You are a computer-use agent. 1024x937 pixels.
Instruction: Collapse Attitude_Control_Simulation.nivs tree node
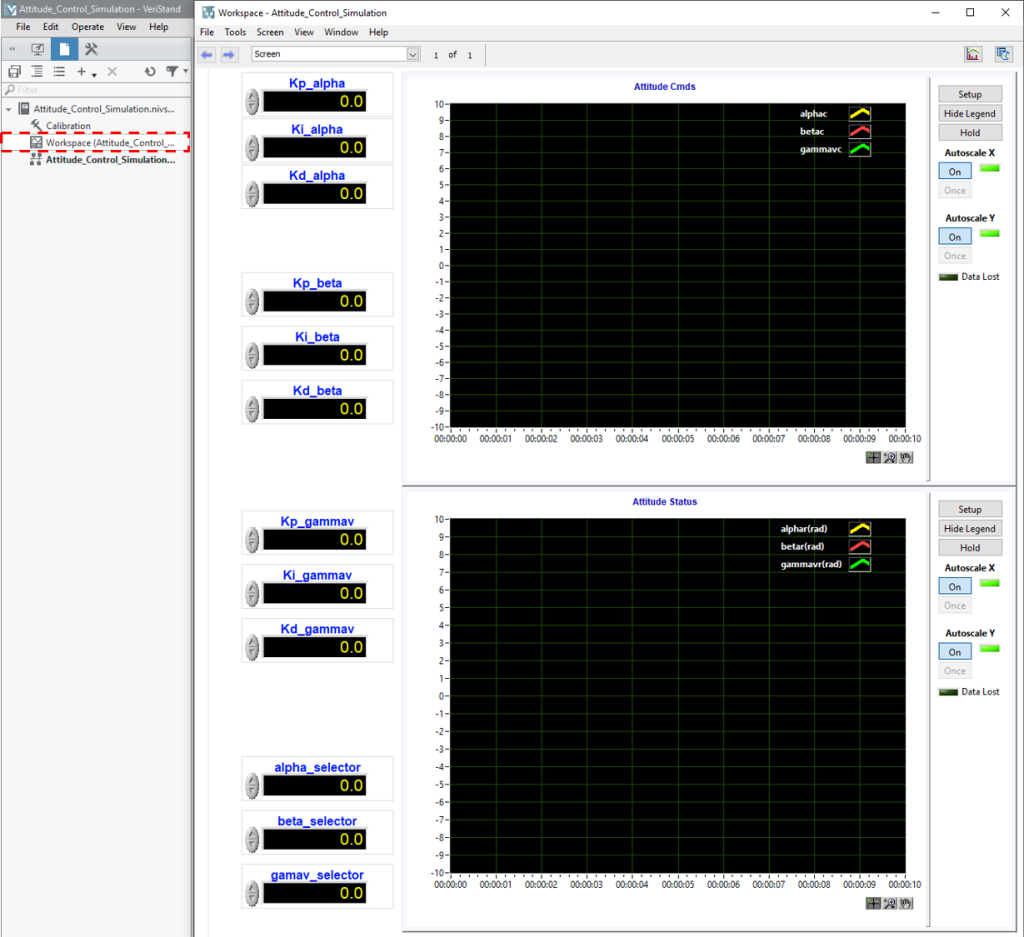pos(8,109)
